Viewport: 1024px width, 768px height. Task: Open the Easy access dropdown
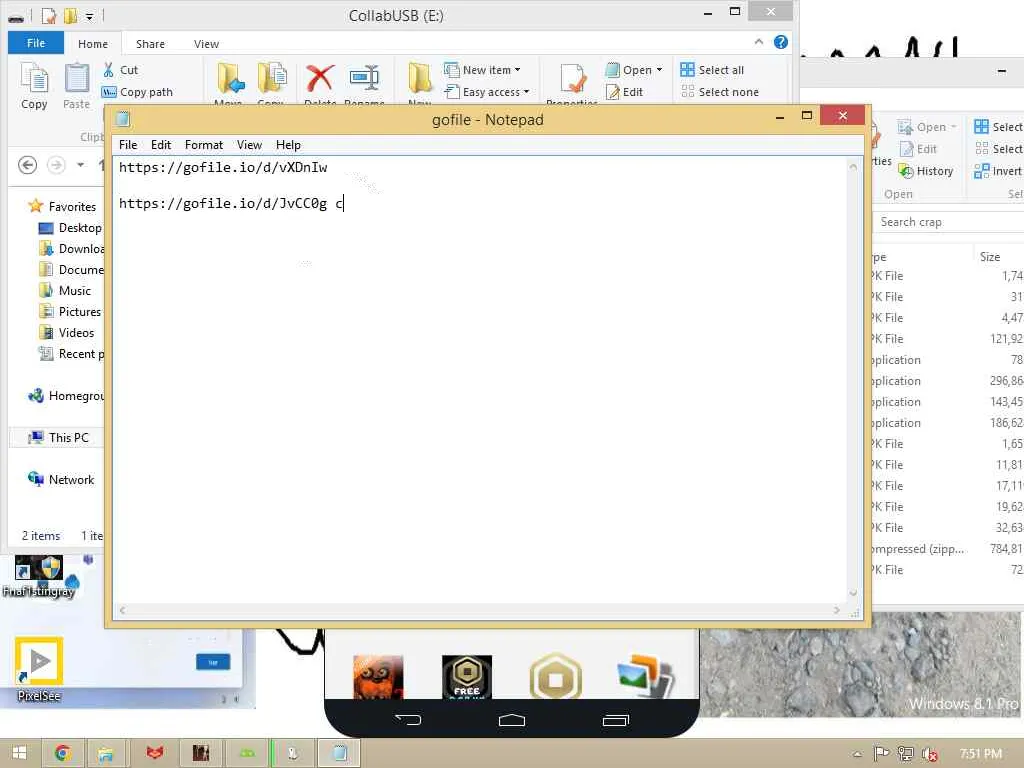point(487,92)
